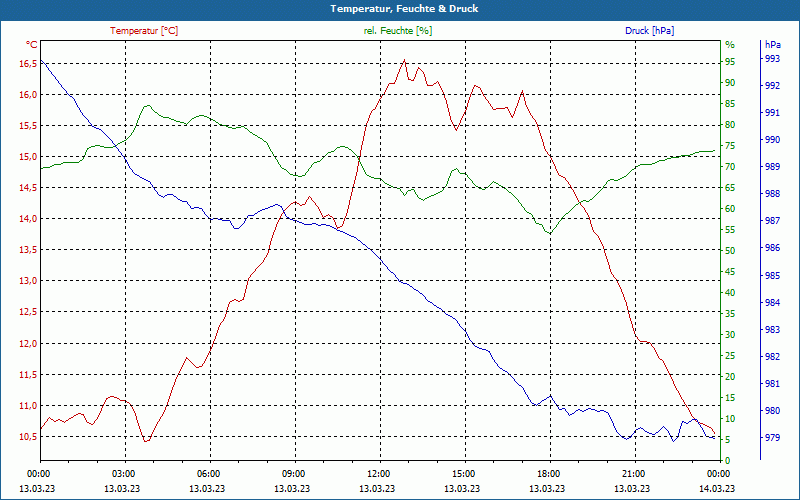
Task: Click the '986' value on pressure axis
Action: pyautogui.click(x=772, y=248)
